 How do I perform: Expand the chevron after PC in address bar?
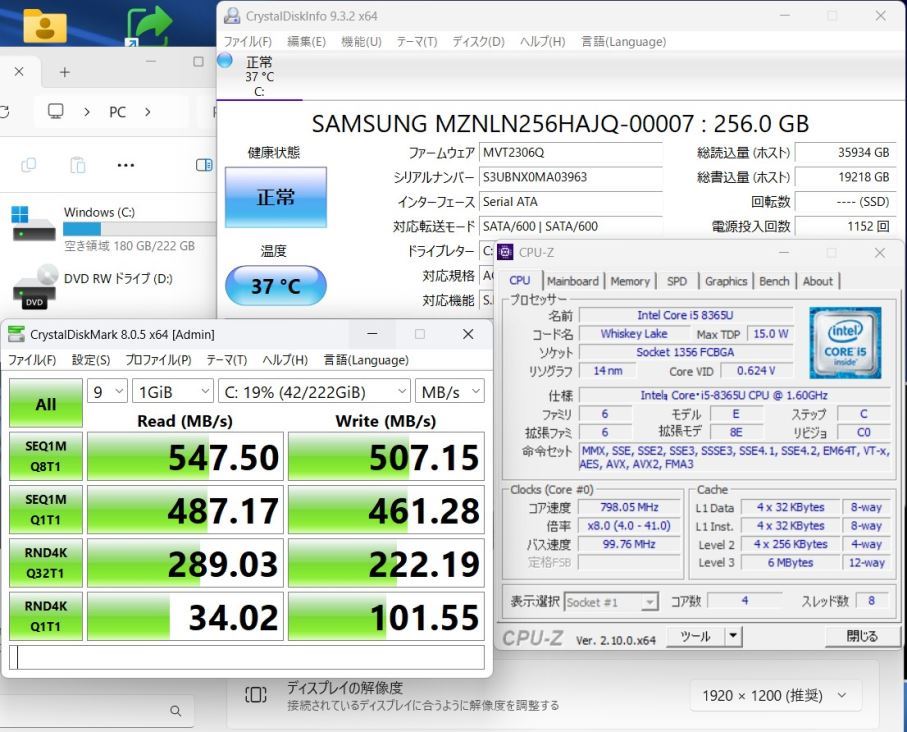pyautogui.click(x=148, y=112)
